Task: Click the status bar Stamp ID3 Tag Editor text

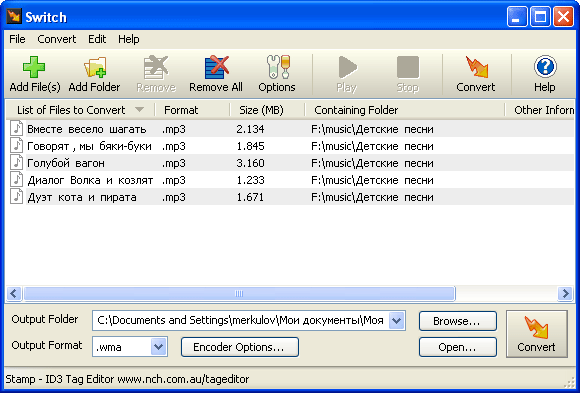Action: [x=127, y=379]
